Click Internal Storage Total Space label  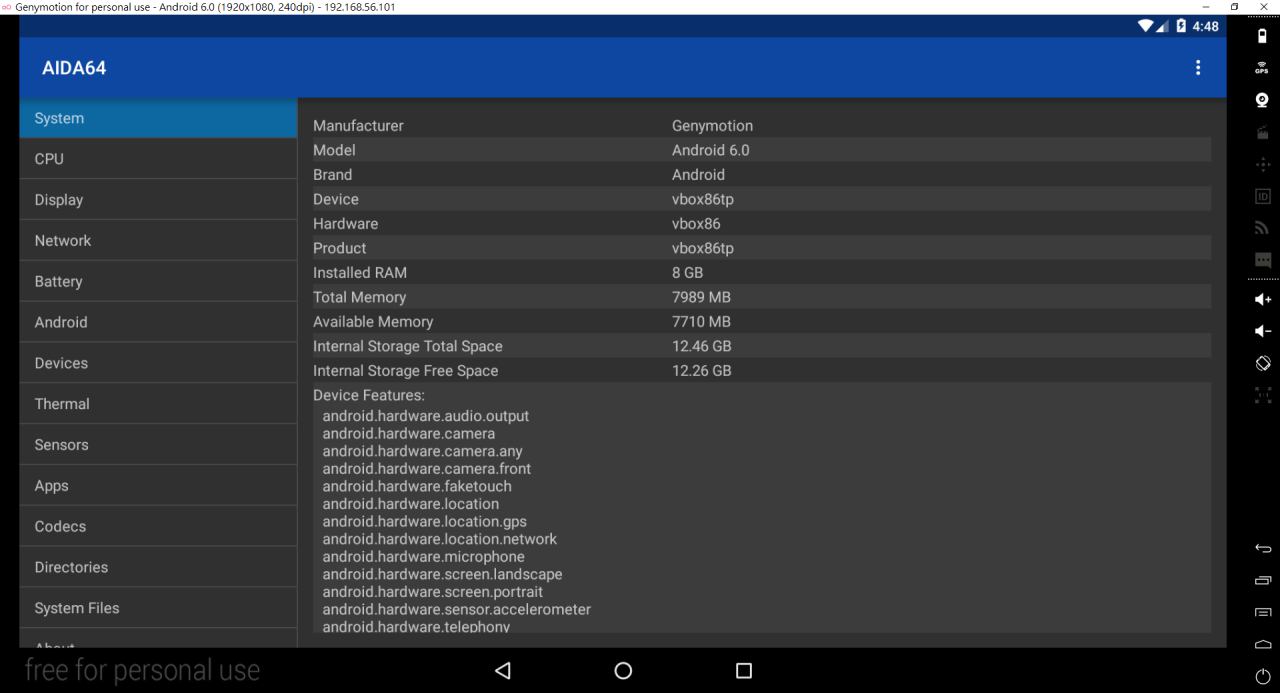coord(408,346)
